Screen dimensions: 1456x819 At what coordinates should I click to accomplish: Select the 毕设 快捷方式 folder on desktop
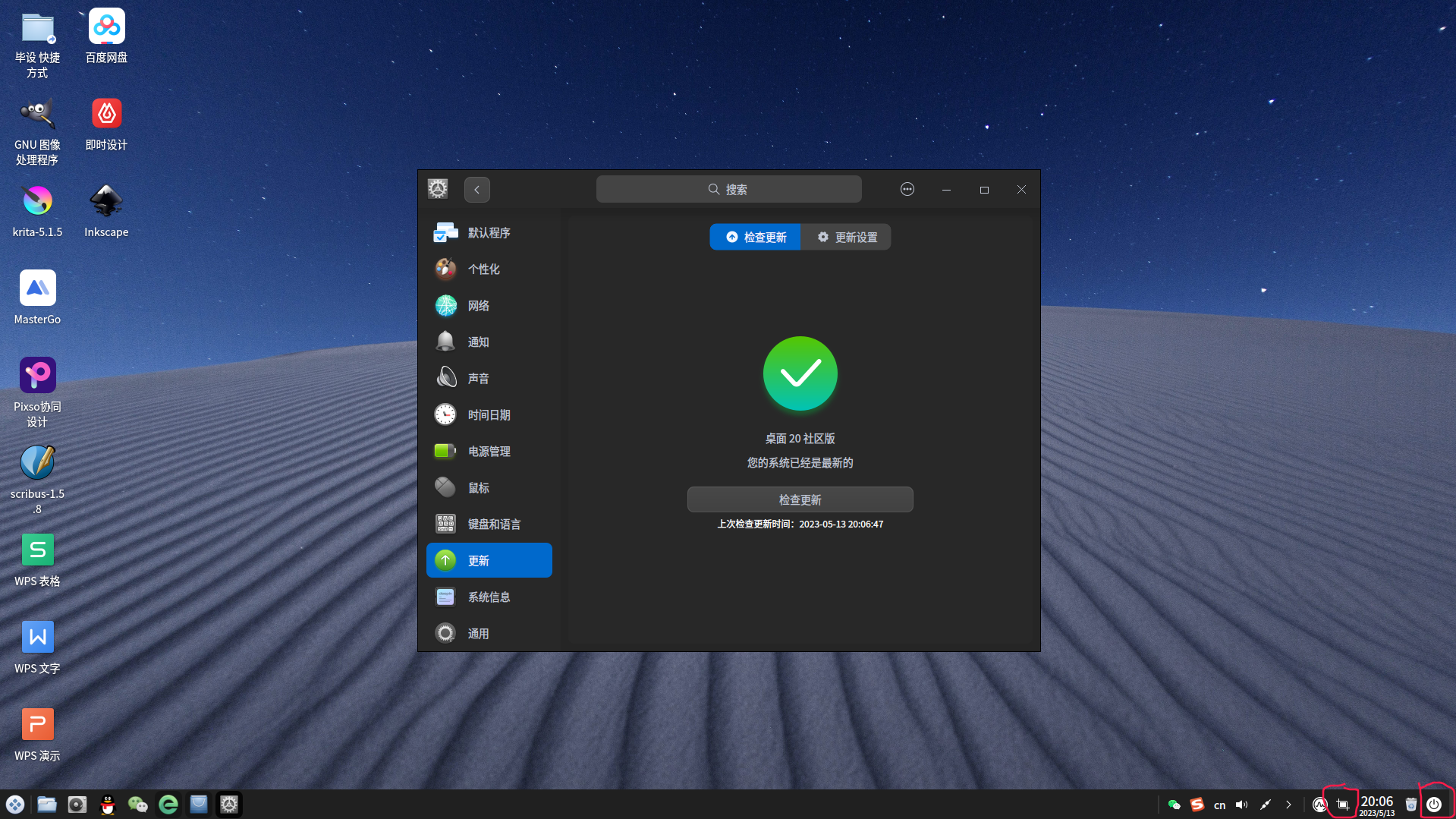click(37, 46)
